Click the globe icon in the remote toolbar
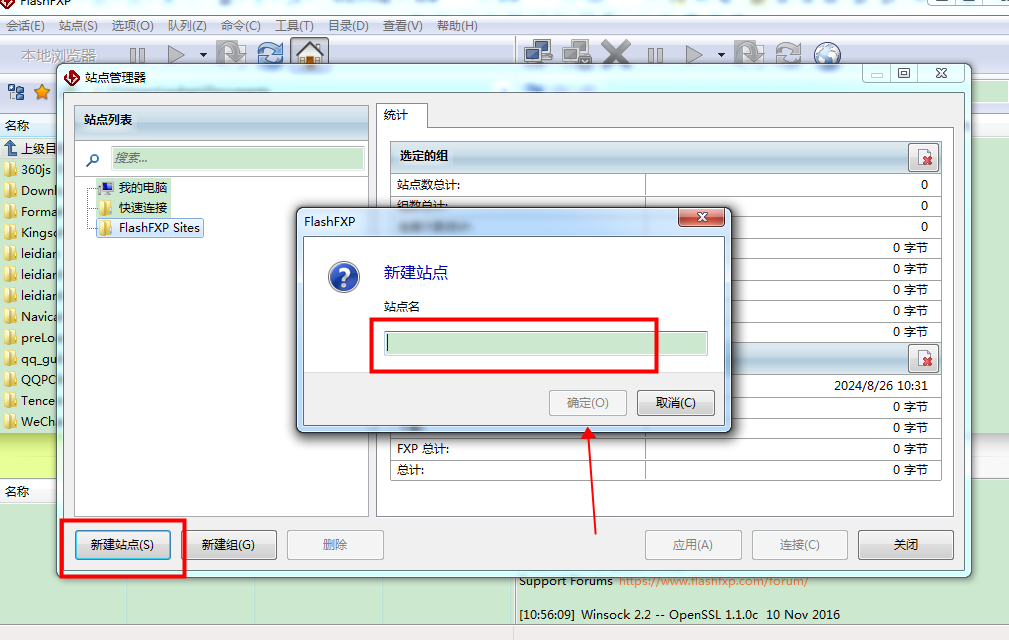This screenshot has width=1009, height=640. 827,55
